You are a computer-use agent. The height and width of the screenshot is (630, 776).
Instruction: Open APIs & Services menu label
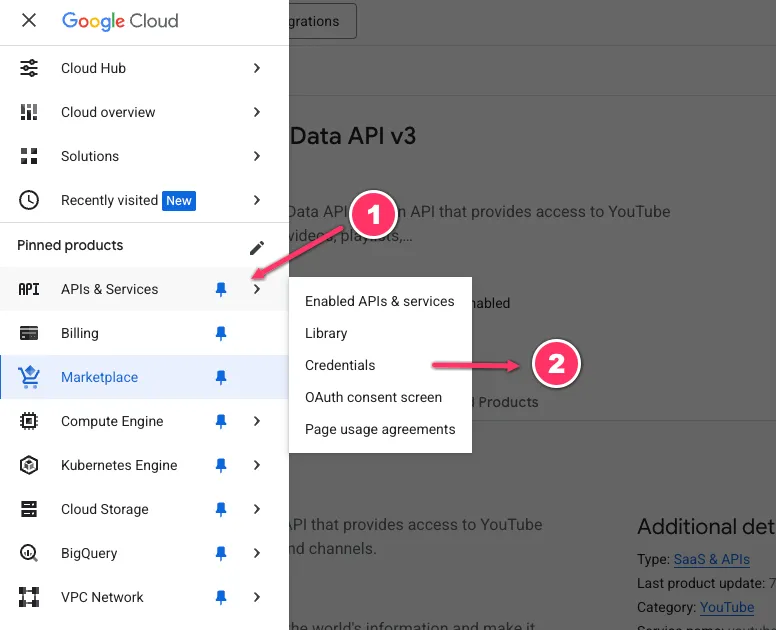[109, 289]
